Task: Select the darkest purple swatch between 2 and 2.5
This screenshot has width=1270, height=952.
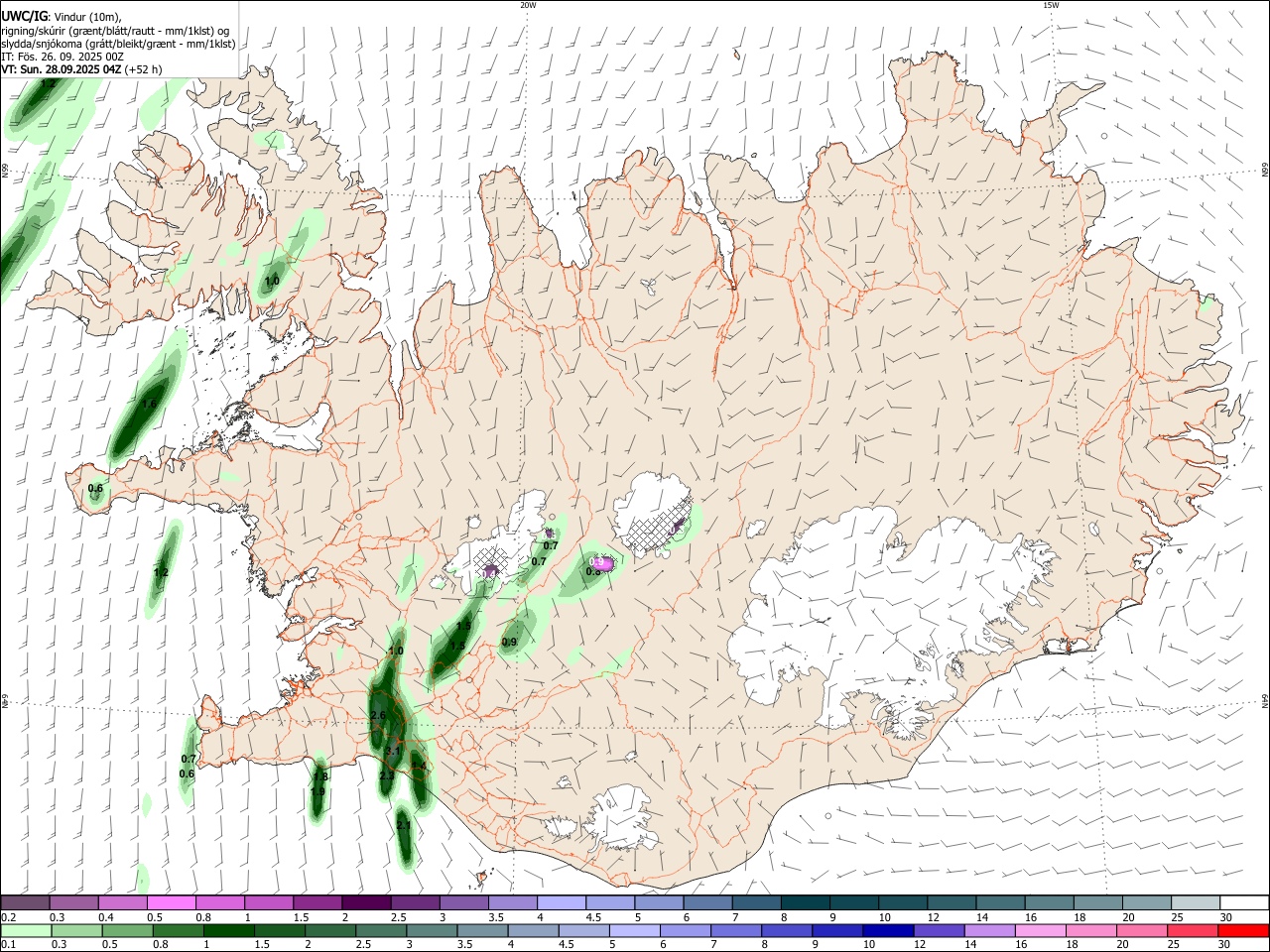Action: coord(366,902)
